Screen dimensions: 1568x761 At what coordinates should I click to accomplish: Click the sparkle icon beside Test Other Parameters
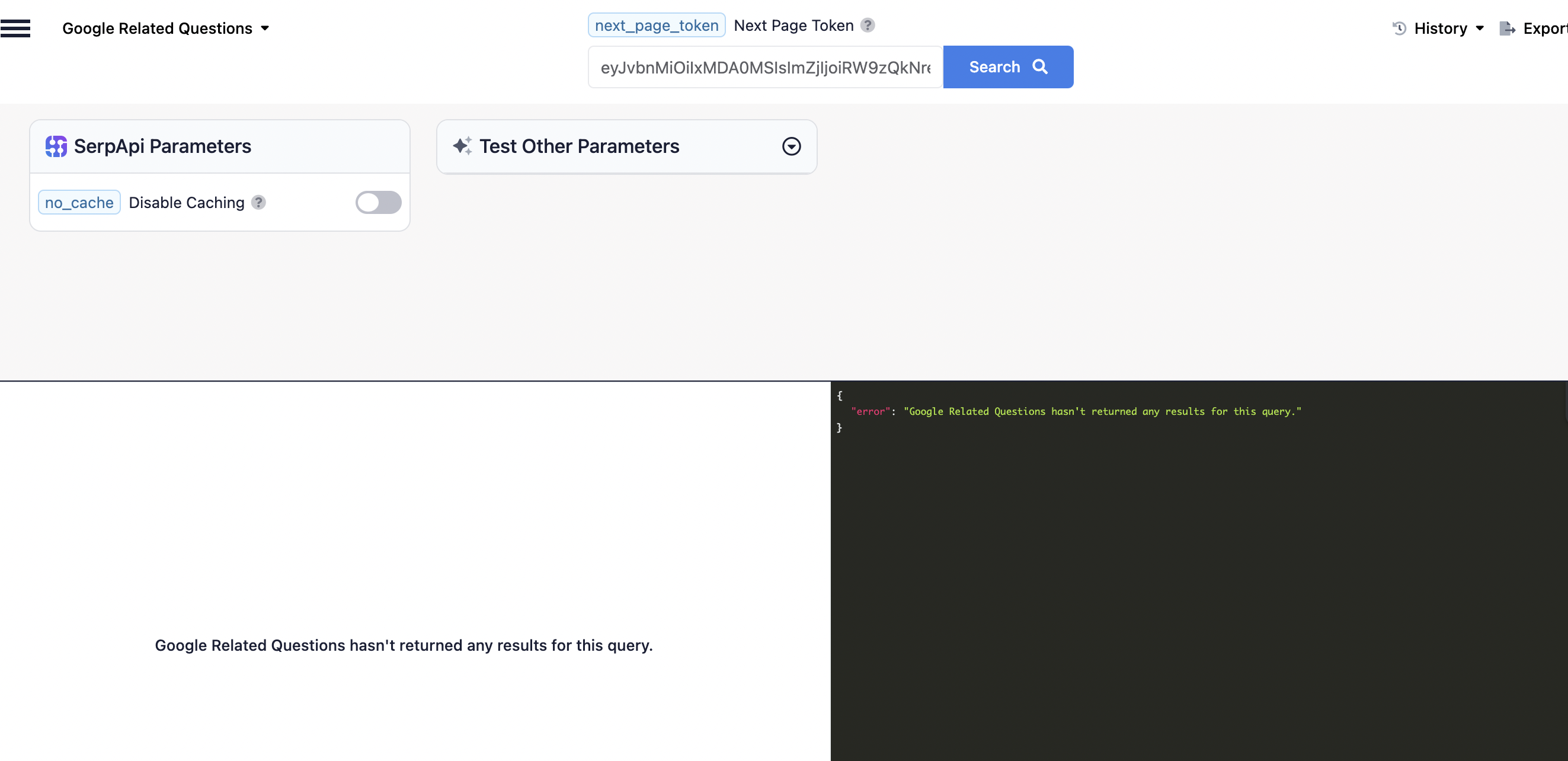pos(462,146)
